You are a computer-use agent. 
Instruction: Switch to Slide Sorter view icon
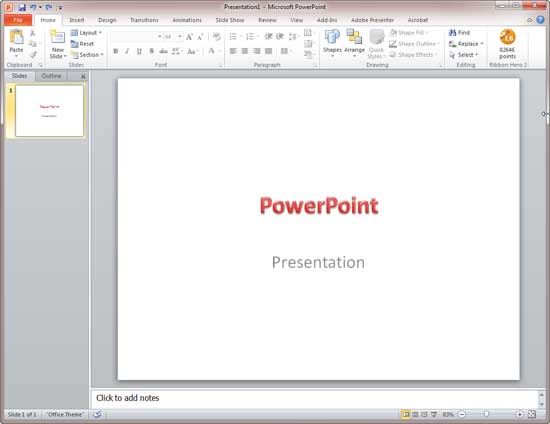coord(415,415)
